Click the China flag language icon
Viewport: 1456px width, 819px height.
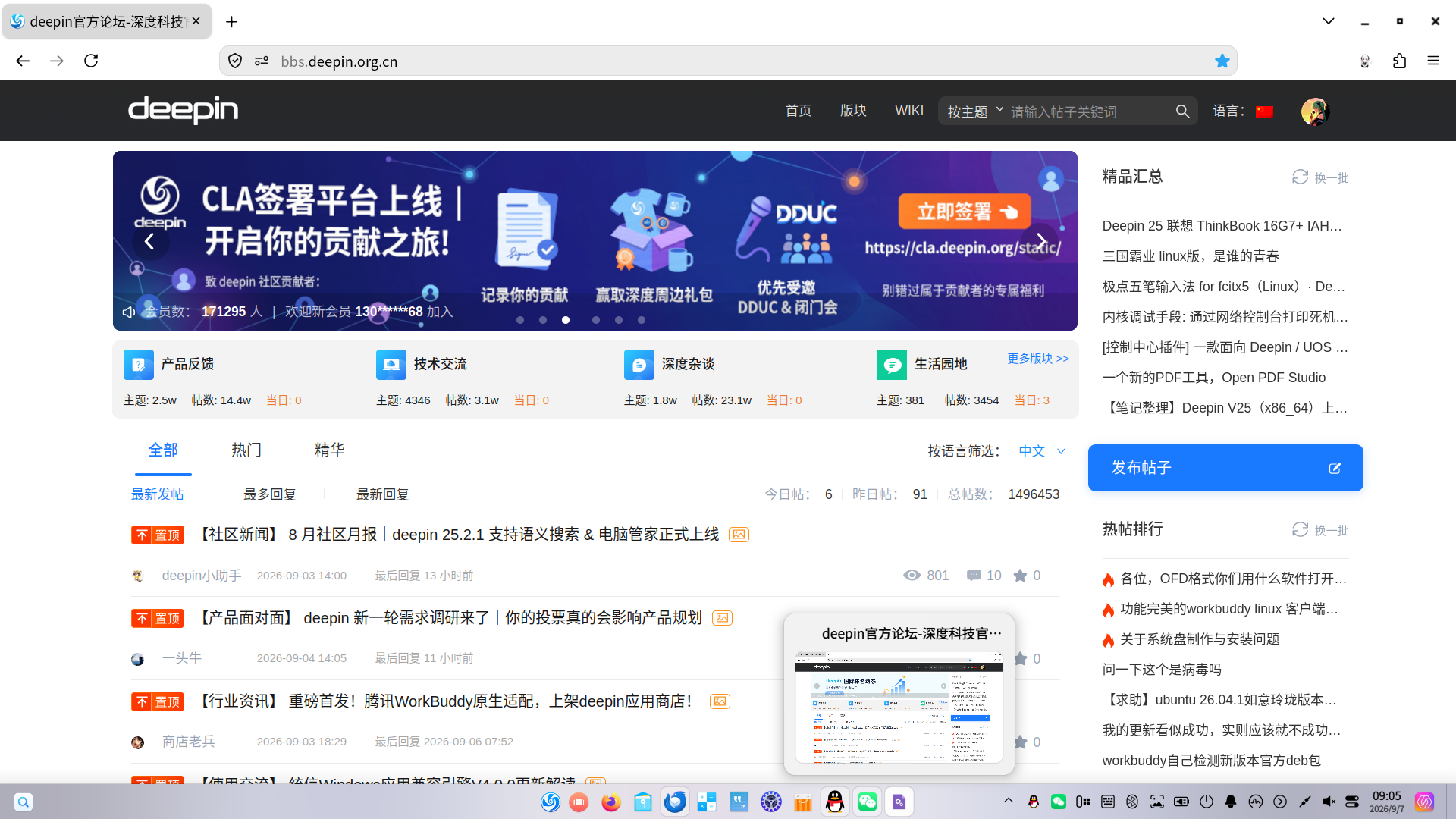click(1264, 111)
